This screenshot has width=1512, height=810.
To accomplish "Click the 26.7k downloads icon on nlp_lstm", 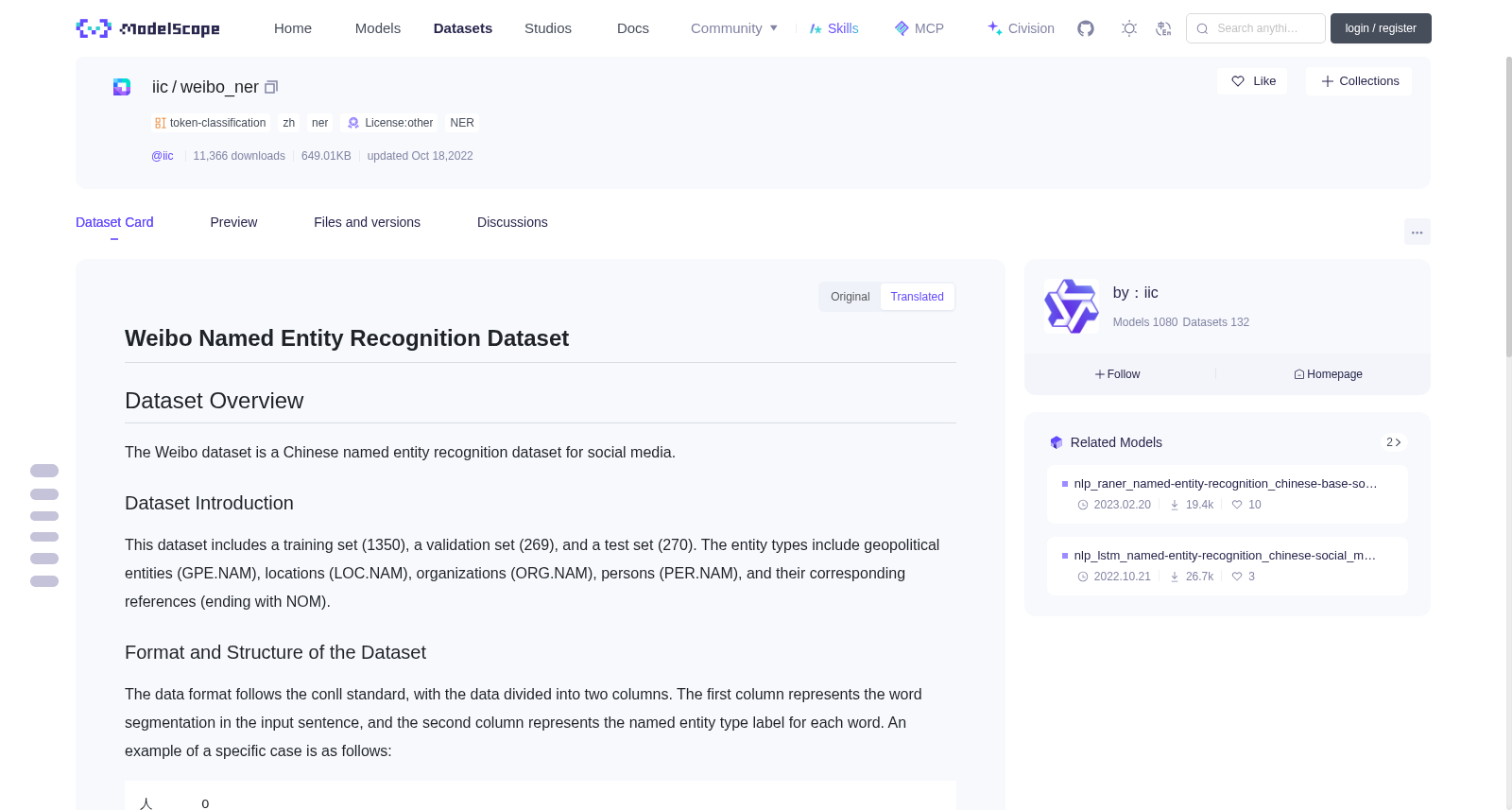I will pyautogui.click(x=1175, y=577).
